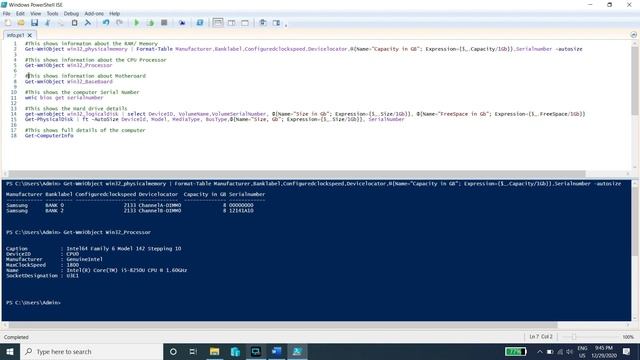Open the Help menu
640x360 pixels.
[115, 13]
